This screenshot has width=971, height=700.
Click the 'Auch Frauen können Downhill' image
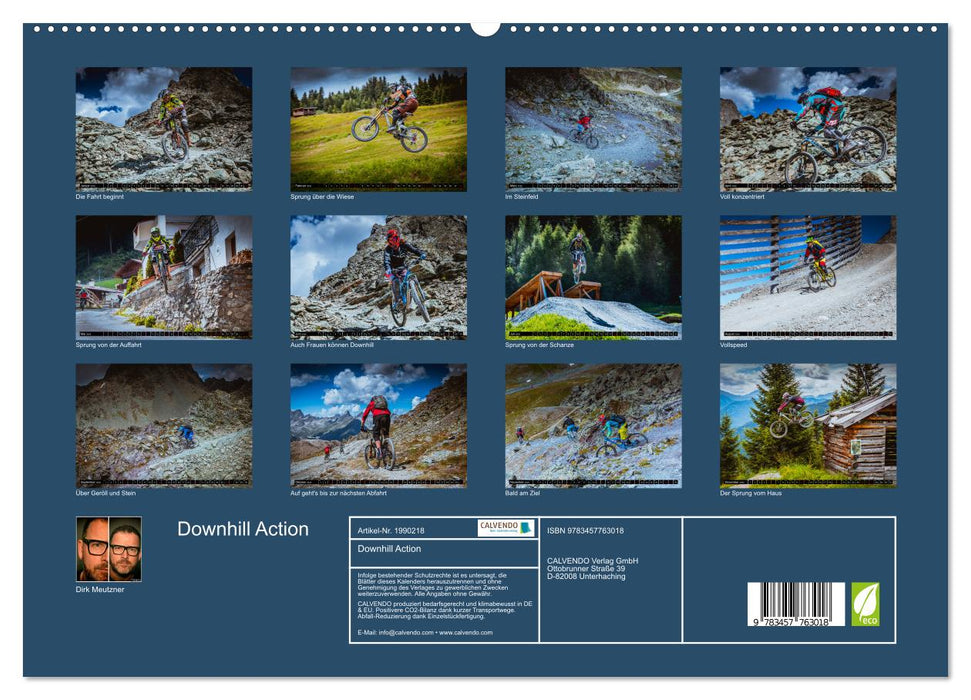375,281
